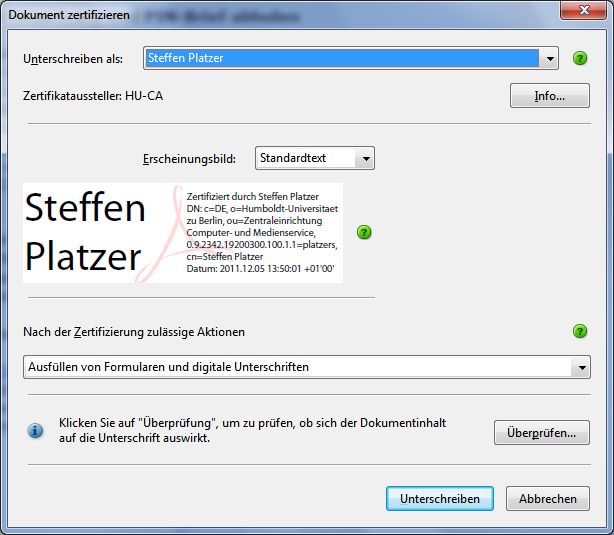Click the blue info icon near Überprüfung hint
This screenshot has width=614, height=535.
click(35, 431)
